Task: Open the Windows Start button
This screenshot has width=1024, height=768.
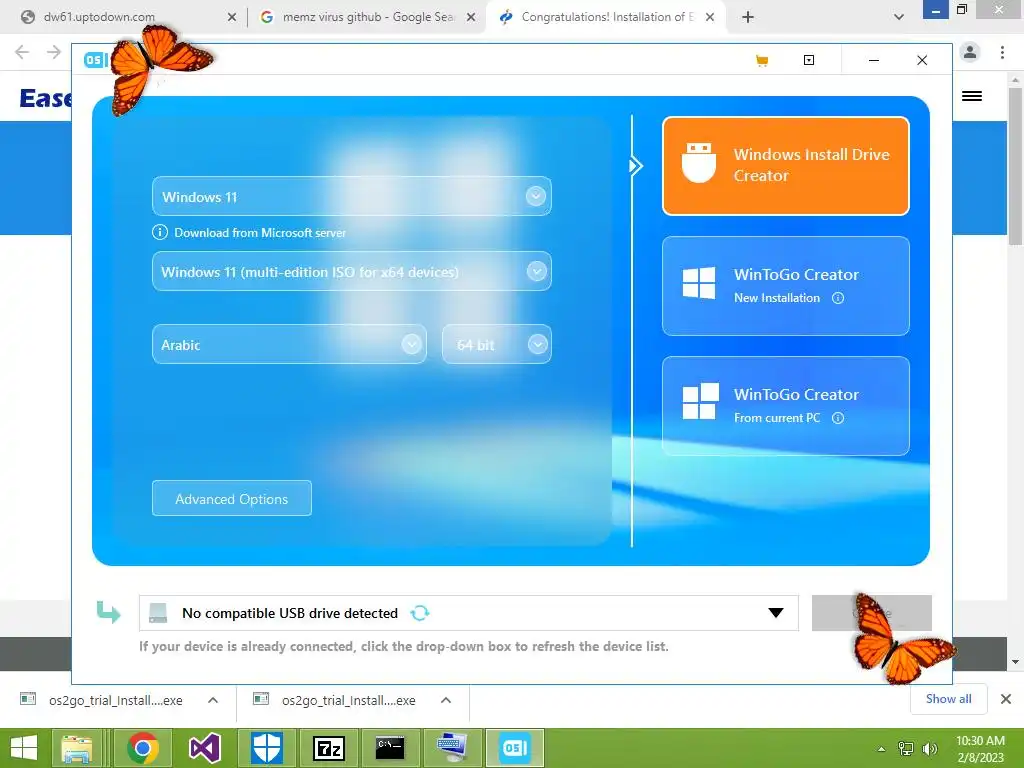Action: [24, 748]
